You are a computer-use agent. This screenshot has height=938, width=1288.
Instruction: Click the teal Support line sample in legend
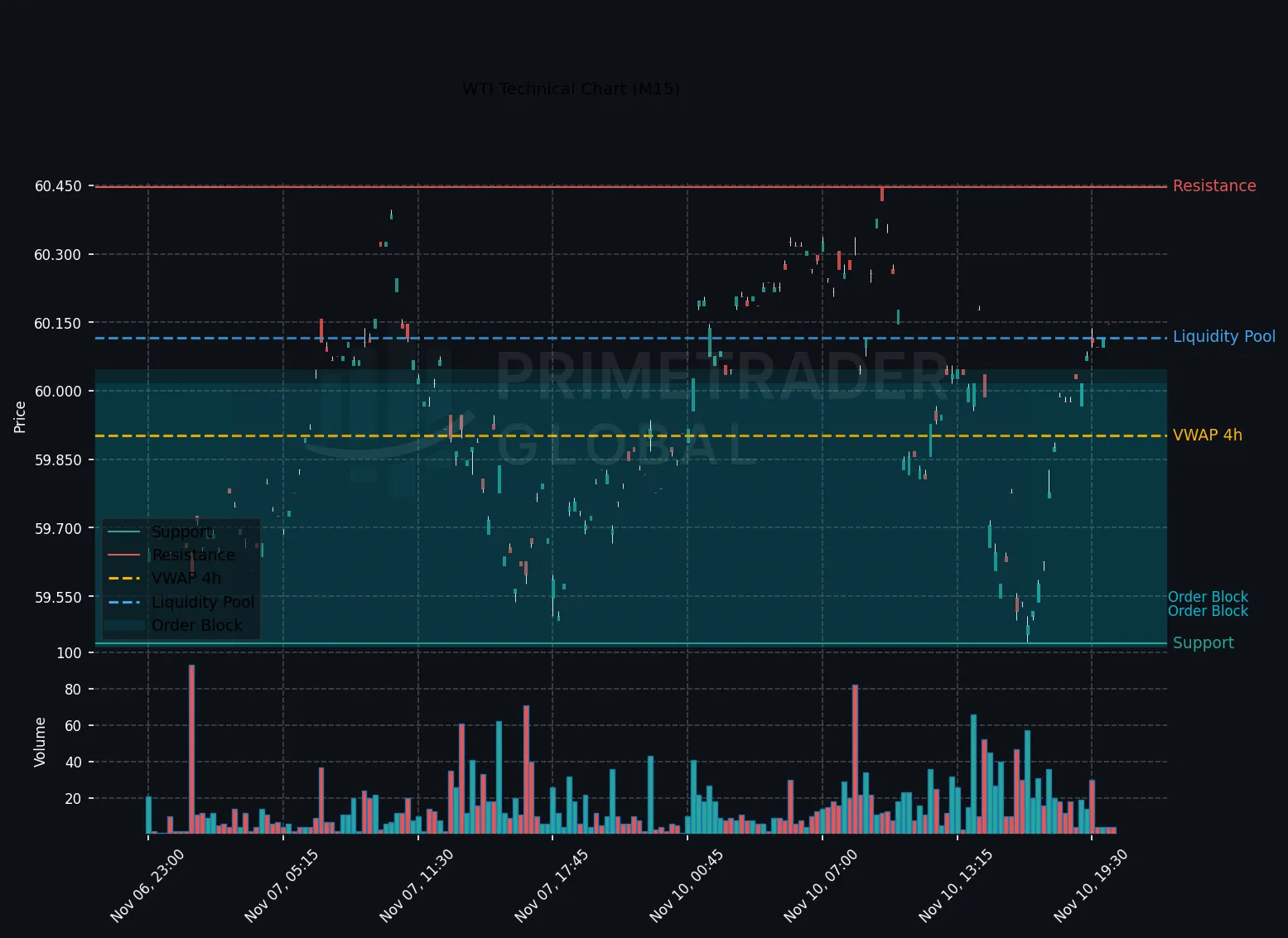[124, 532]
